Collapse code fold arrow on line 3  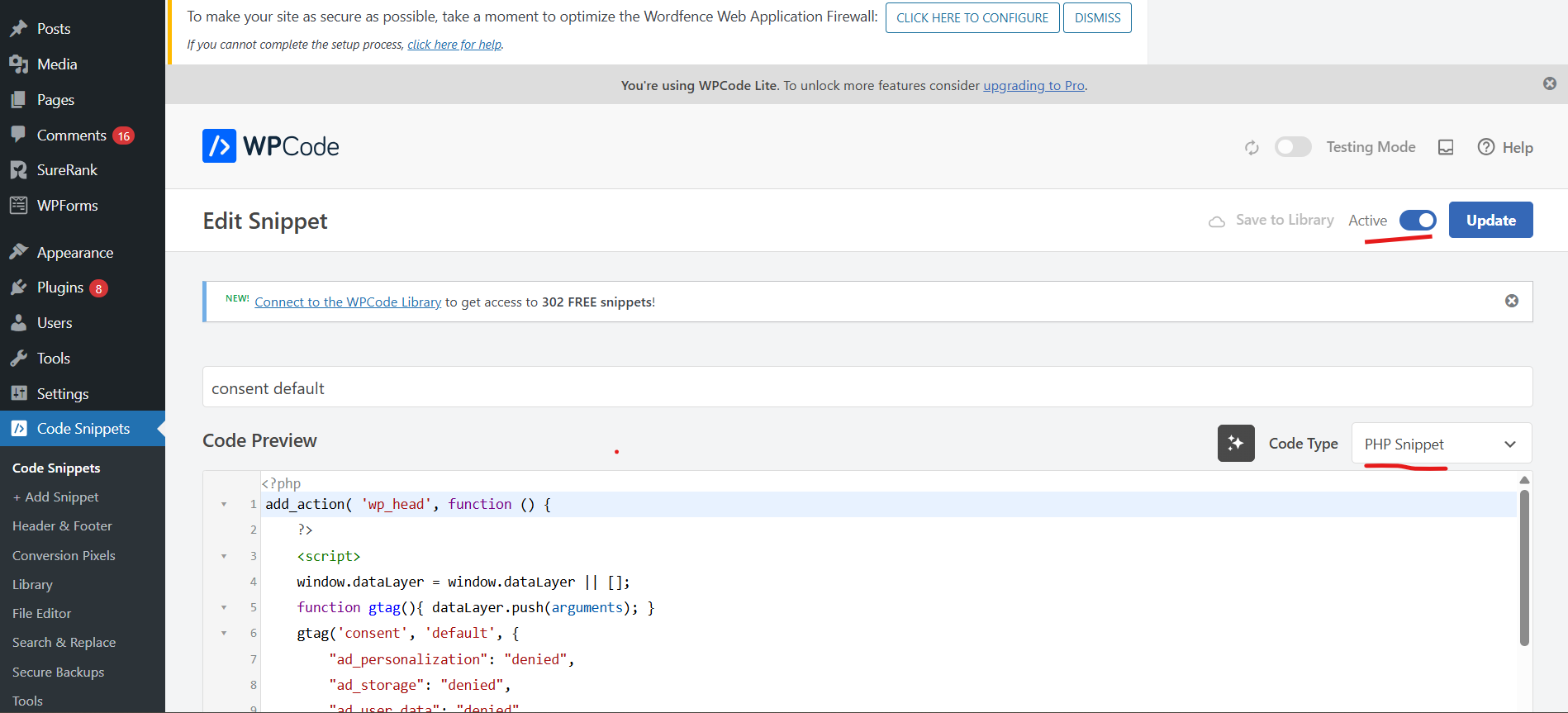224,556
